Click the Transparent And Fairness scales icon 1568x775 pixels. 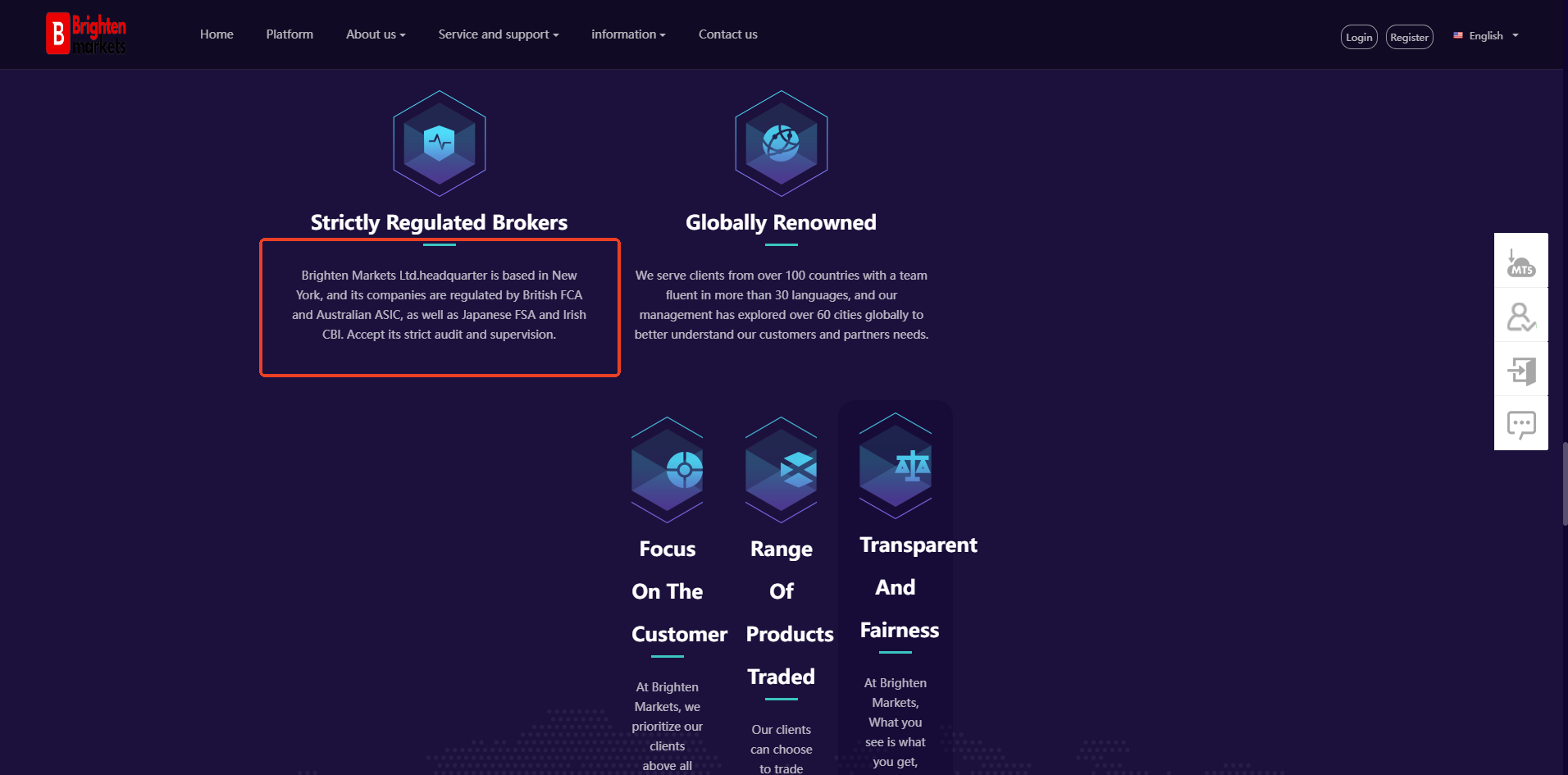[896, 466]
